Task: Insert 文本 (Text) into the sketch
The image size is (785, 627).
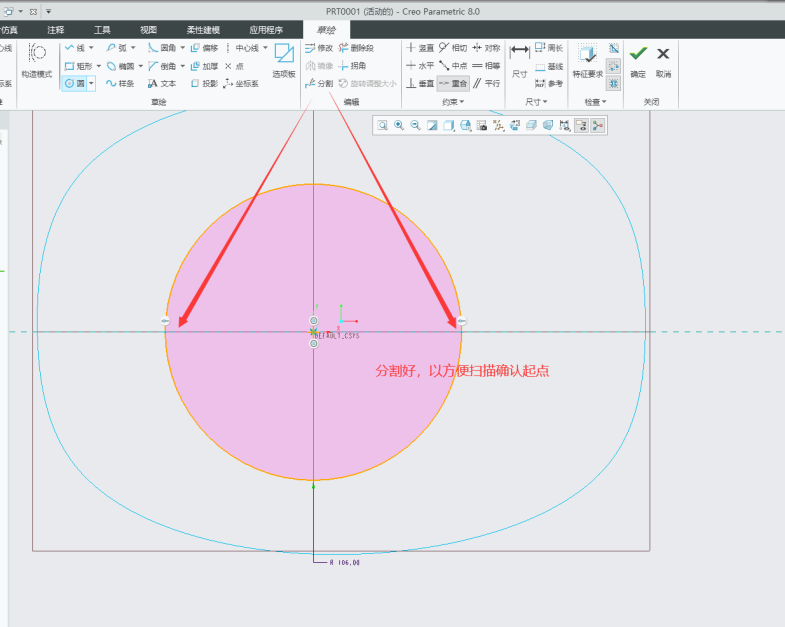Action: (161, 84)
